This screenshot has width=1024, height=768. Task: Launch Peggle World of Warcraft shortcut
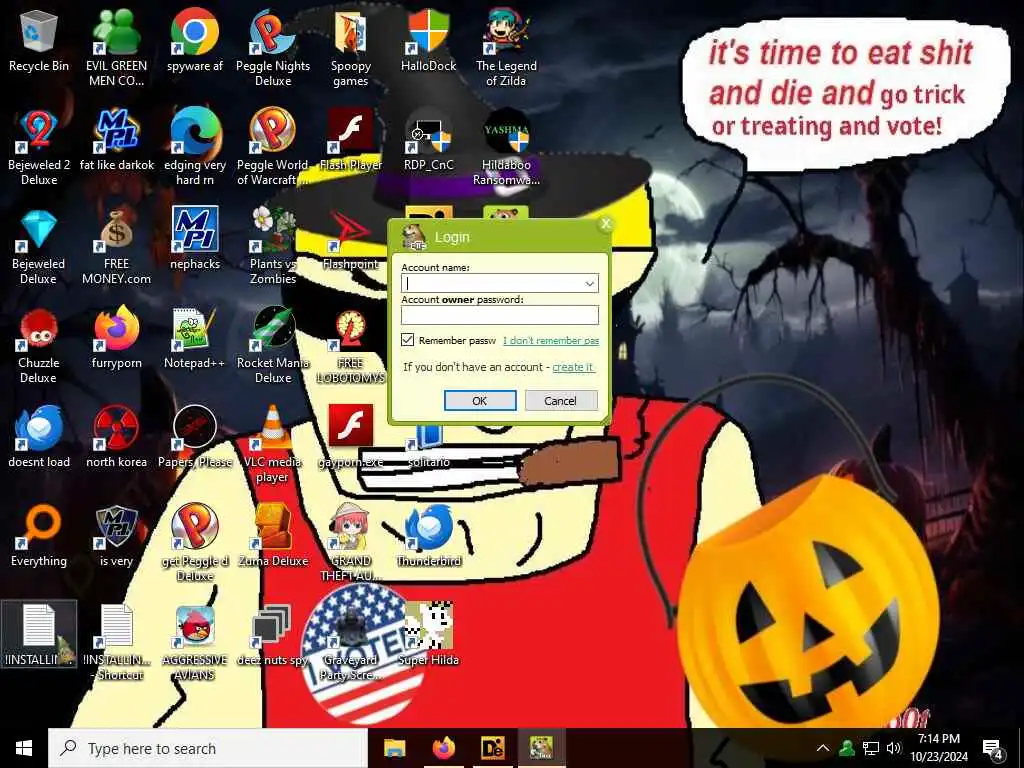pos(273,147)
